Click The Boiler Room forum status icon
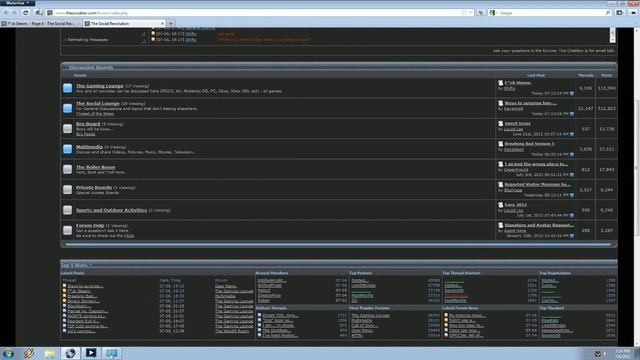Image resolution: width=640 pixels, height=360 pixels. [x=68, y=169]
